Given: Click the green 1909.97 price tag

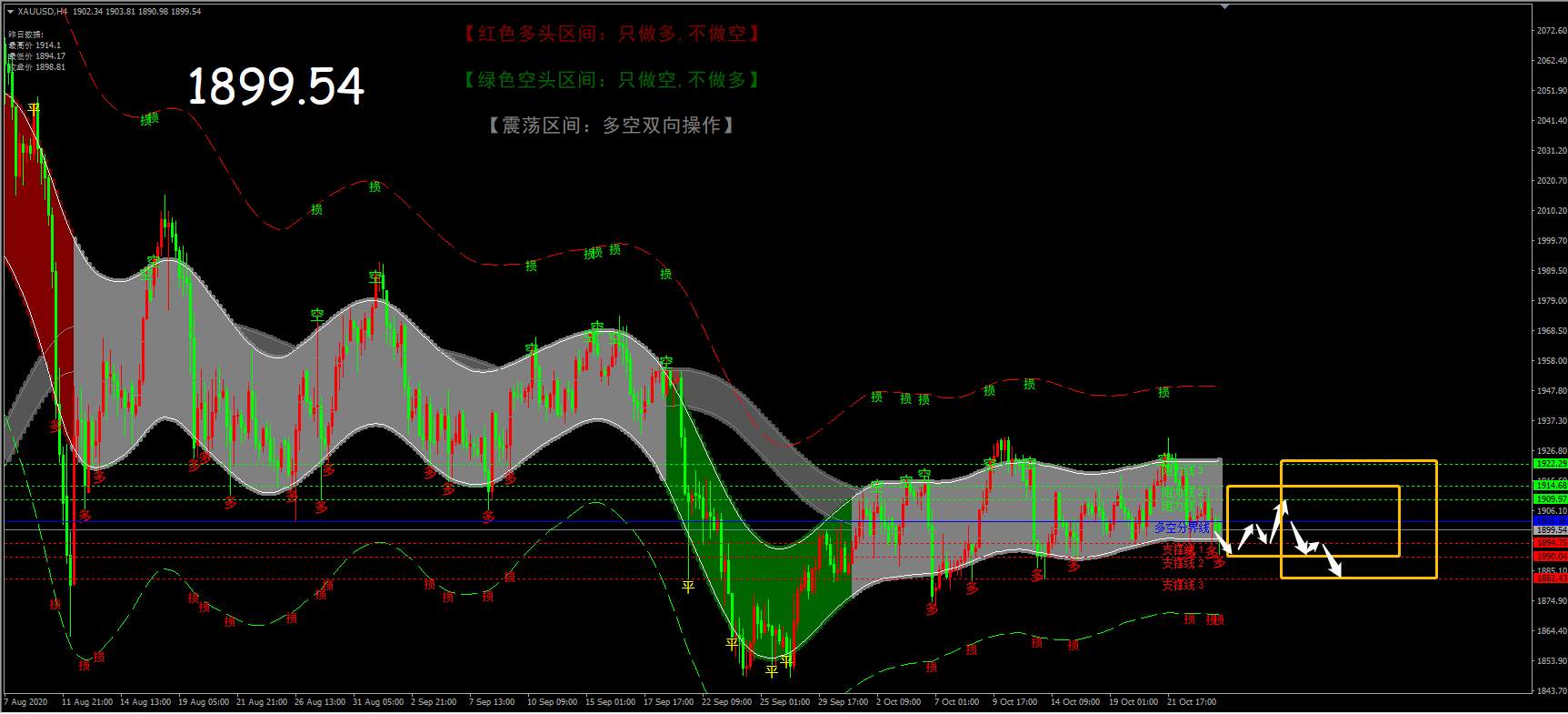Looking at the screenshot, I should tap(1550, 499).
